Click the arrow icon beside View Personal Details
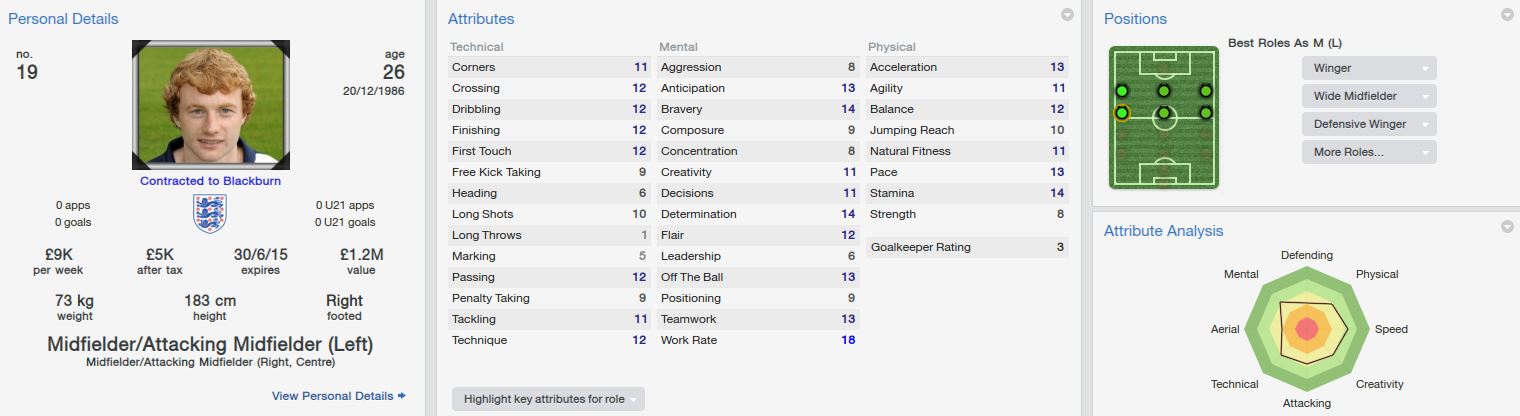This screenshot has width=1520, height=416. tap(402, 396)
